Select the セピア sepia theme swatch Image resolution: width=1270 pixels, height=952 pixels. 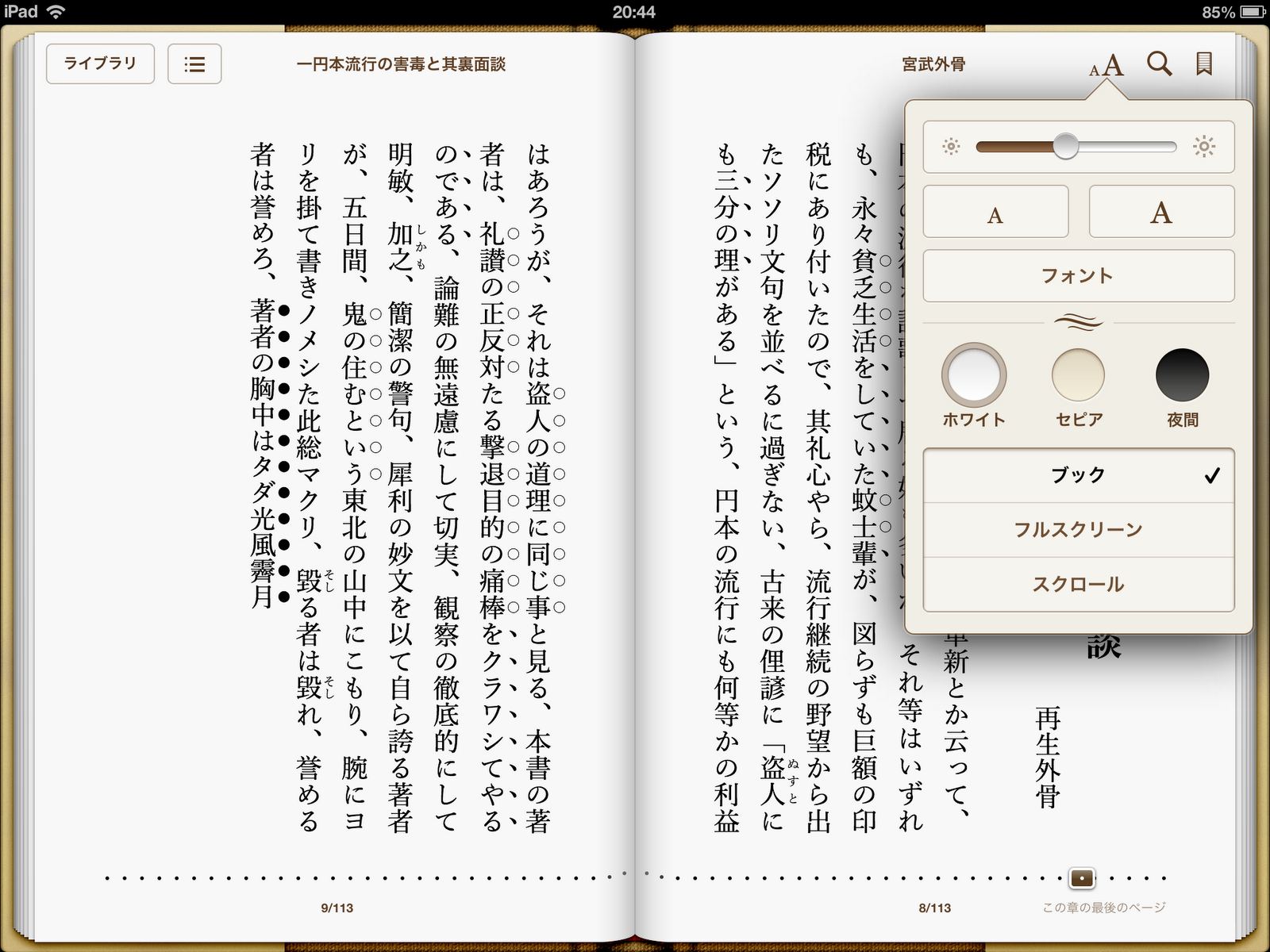[x=1078, y=374]
